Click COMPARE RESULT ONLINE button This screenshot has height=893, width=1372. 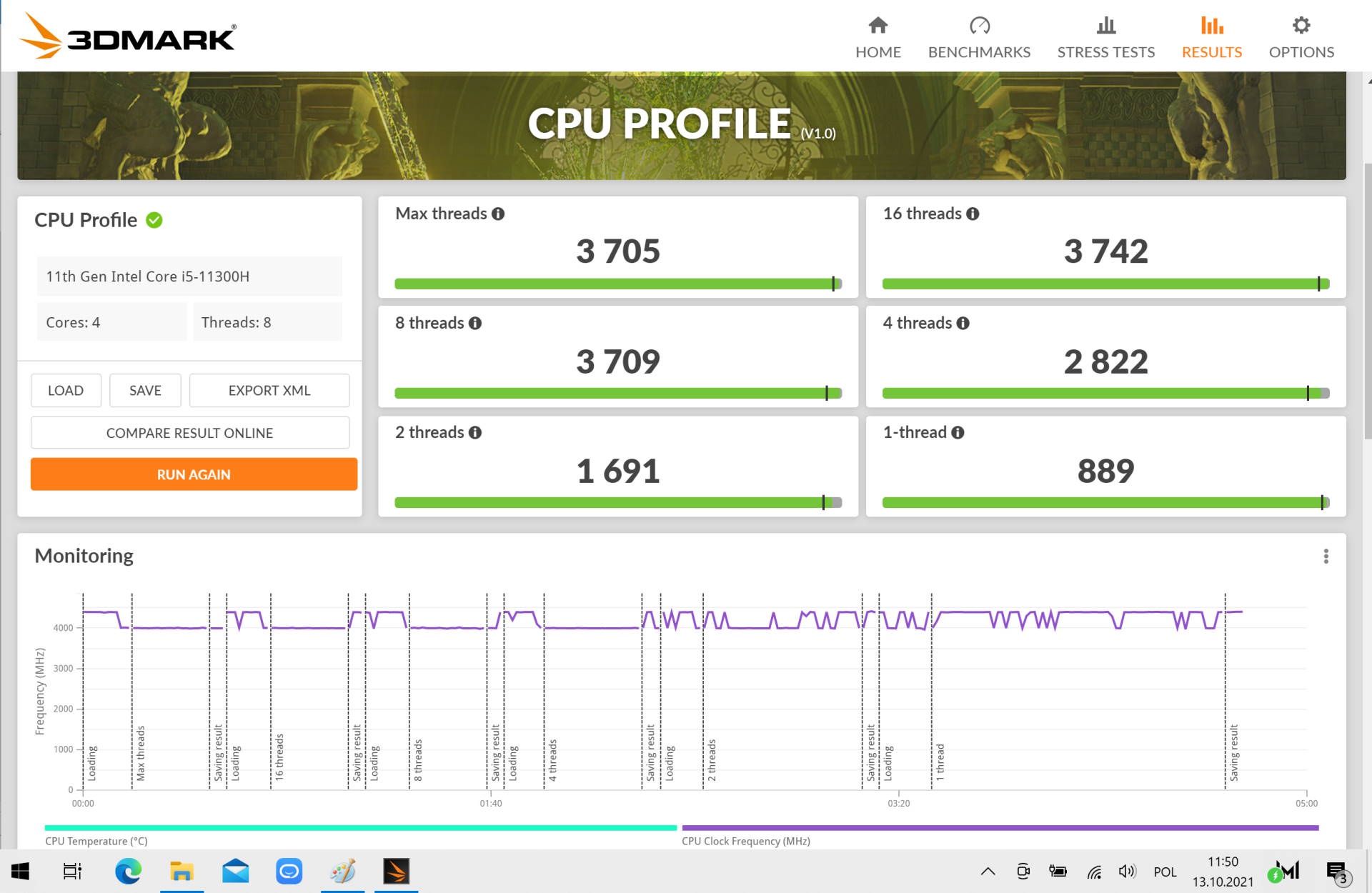coord(190,433)
